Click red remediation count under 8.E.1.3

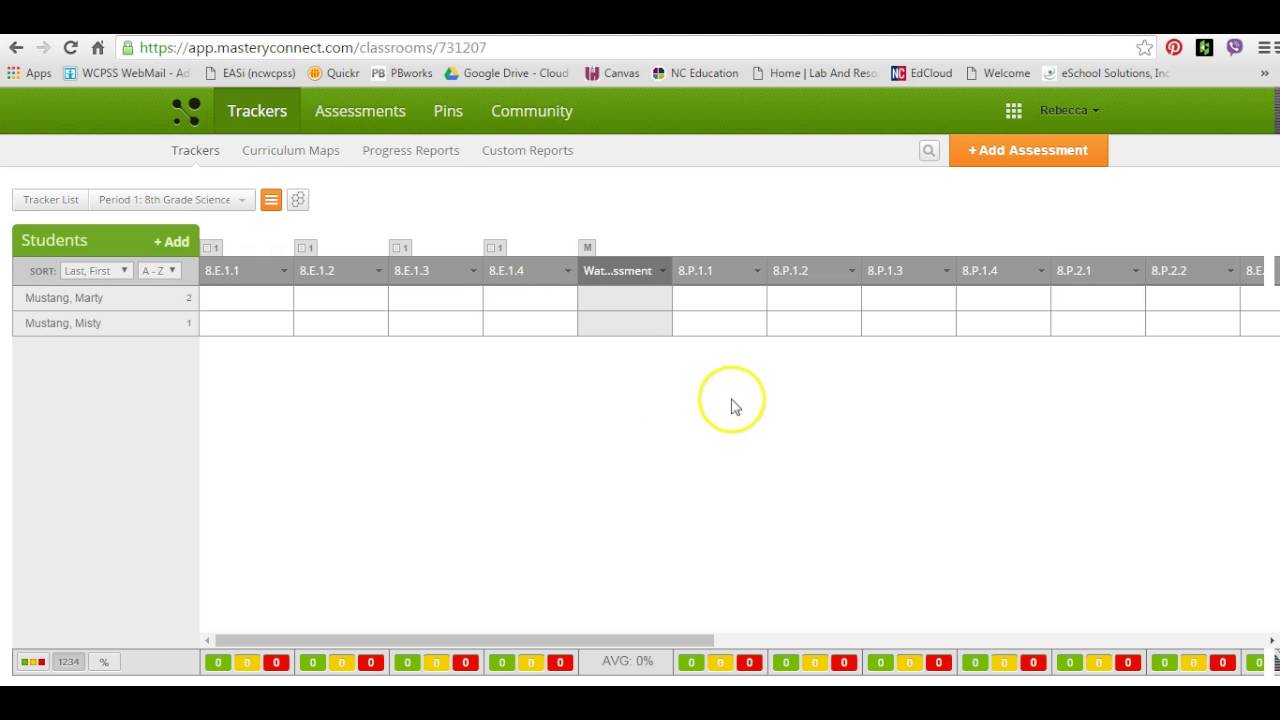click(465, 662)
